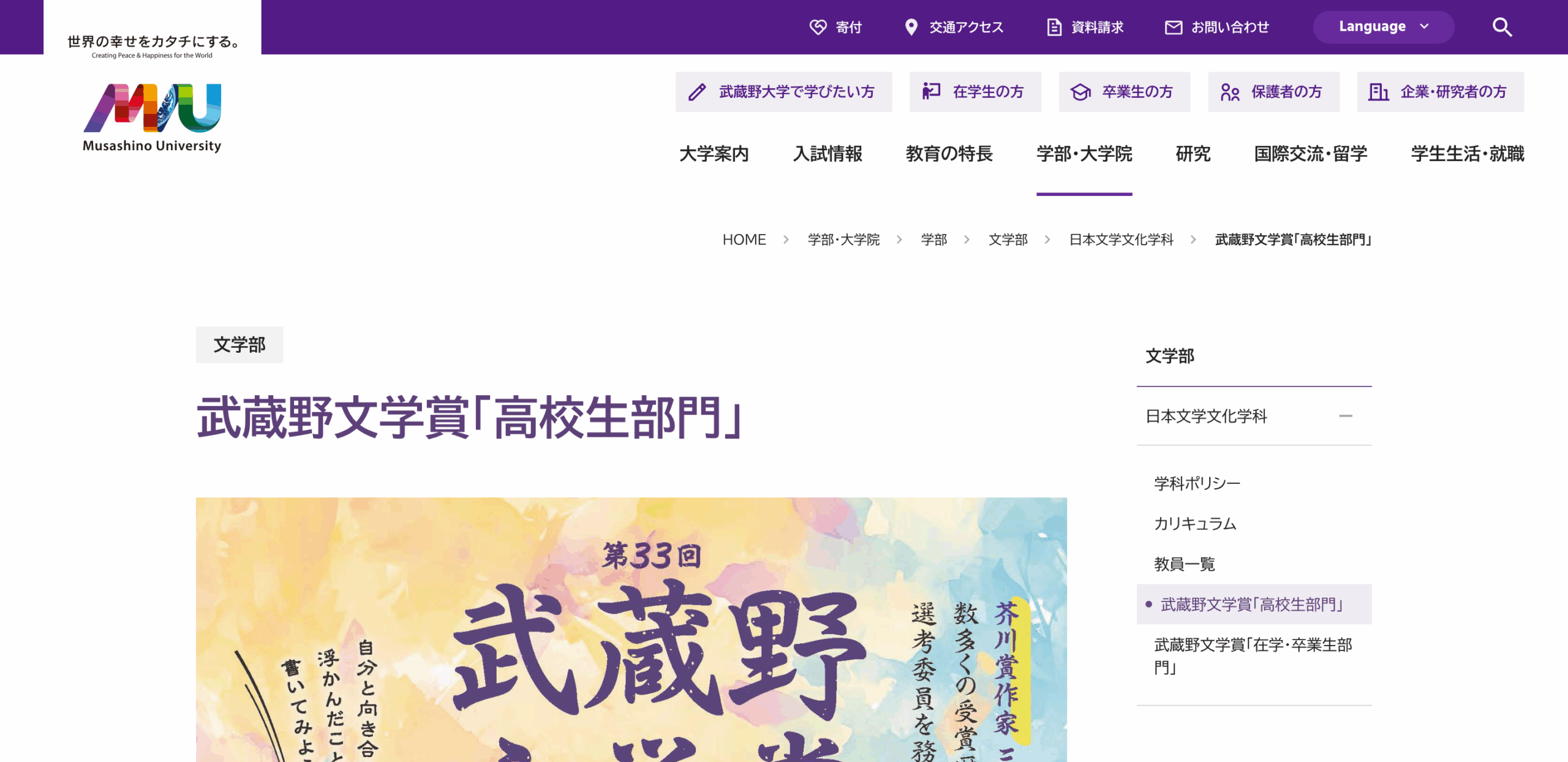Open the 大学案内 menu
The width and height of the screenshot is (1568, 762).
(x=714, y=154)
